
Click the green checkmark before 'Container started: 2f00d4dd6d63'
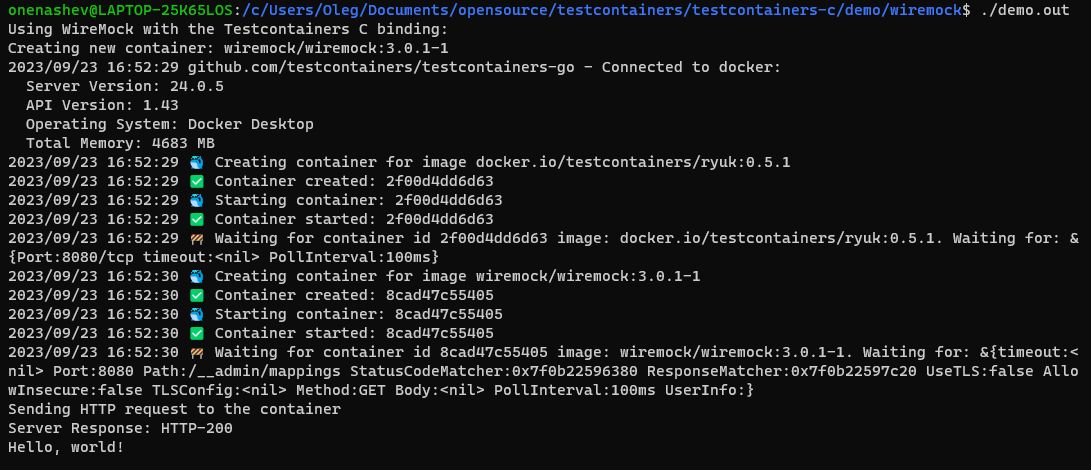coord(197,219)
